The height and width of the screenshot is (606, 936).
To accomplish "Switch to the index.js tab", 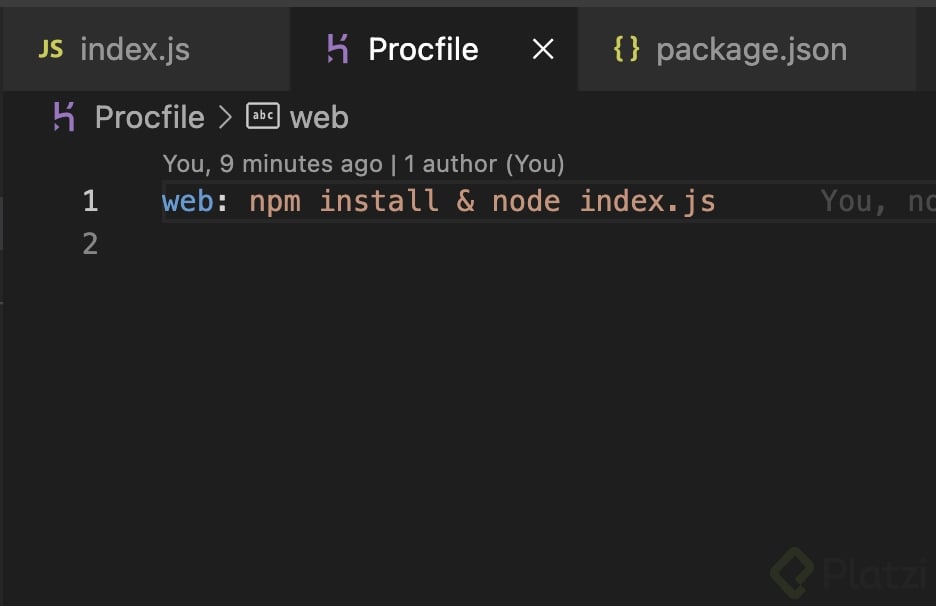I will (146, 49).
